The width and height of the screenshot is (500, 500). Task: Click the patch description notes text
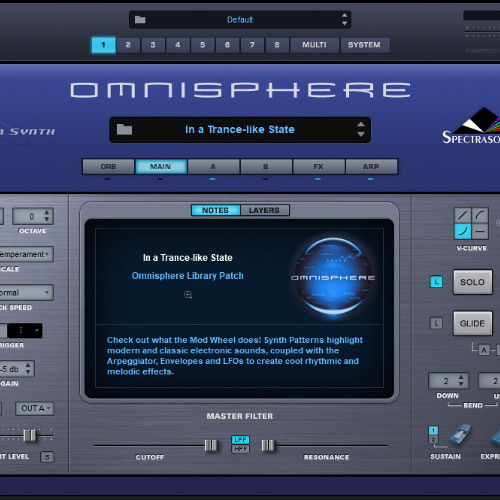[x=235, y=356]
